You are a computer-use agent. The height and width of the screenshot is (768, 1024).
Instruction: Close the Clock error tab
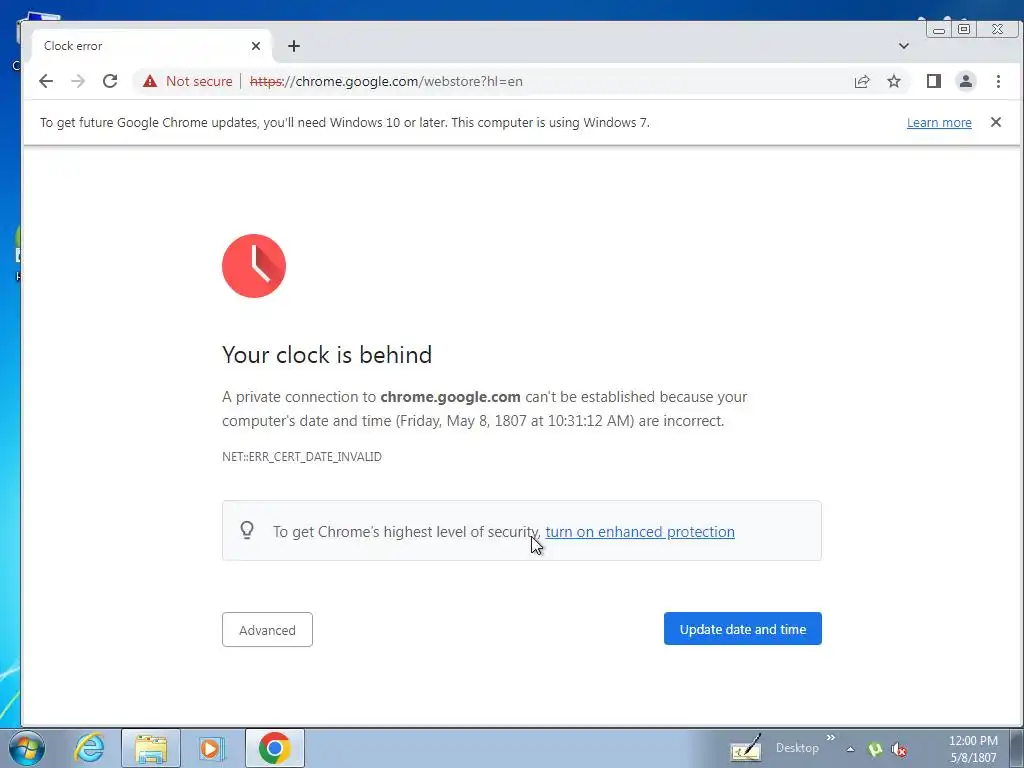tap(256, 46)
